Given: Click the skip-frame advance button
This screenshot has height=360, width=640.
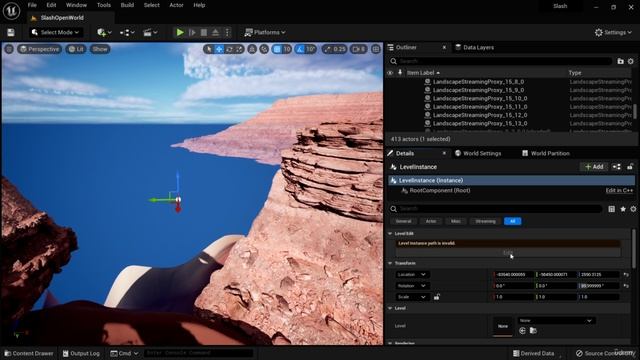Looking at the screenshot, I should [x=192, y=32].
